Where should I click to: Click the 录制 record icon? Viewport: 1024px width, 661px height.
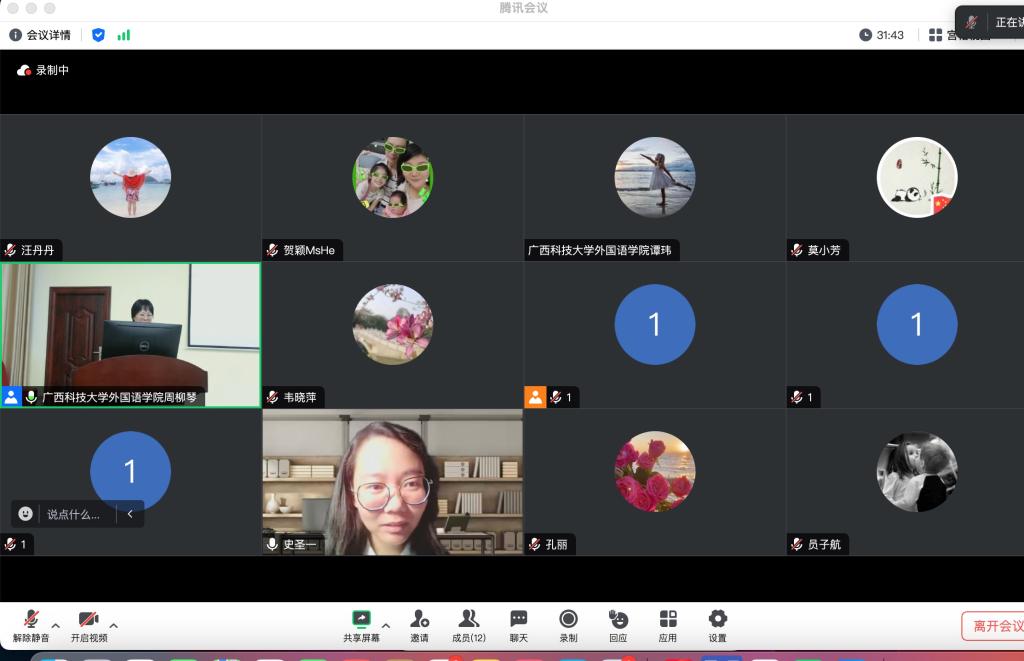click(568, 624)
